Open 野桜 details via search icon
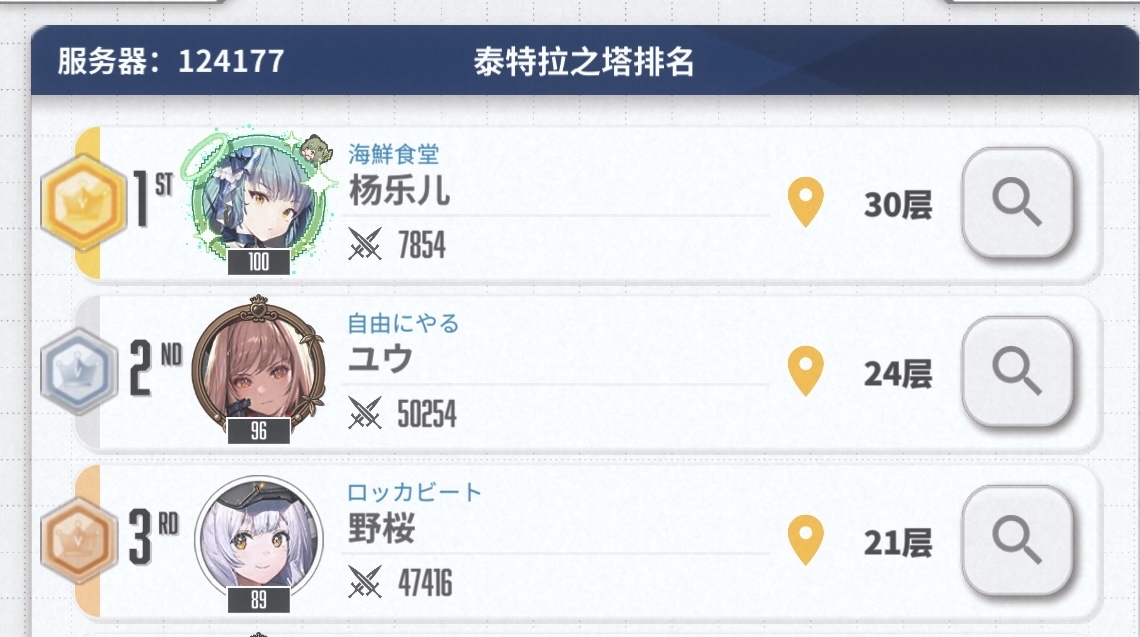Viewport: 1140px width, 637px height. pos(1017,541)
